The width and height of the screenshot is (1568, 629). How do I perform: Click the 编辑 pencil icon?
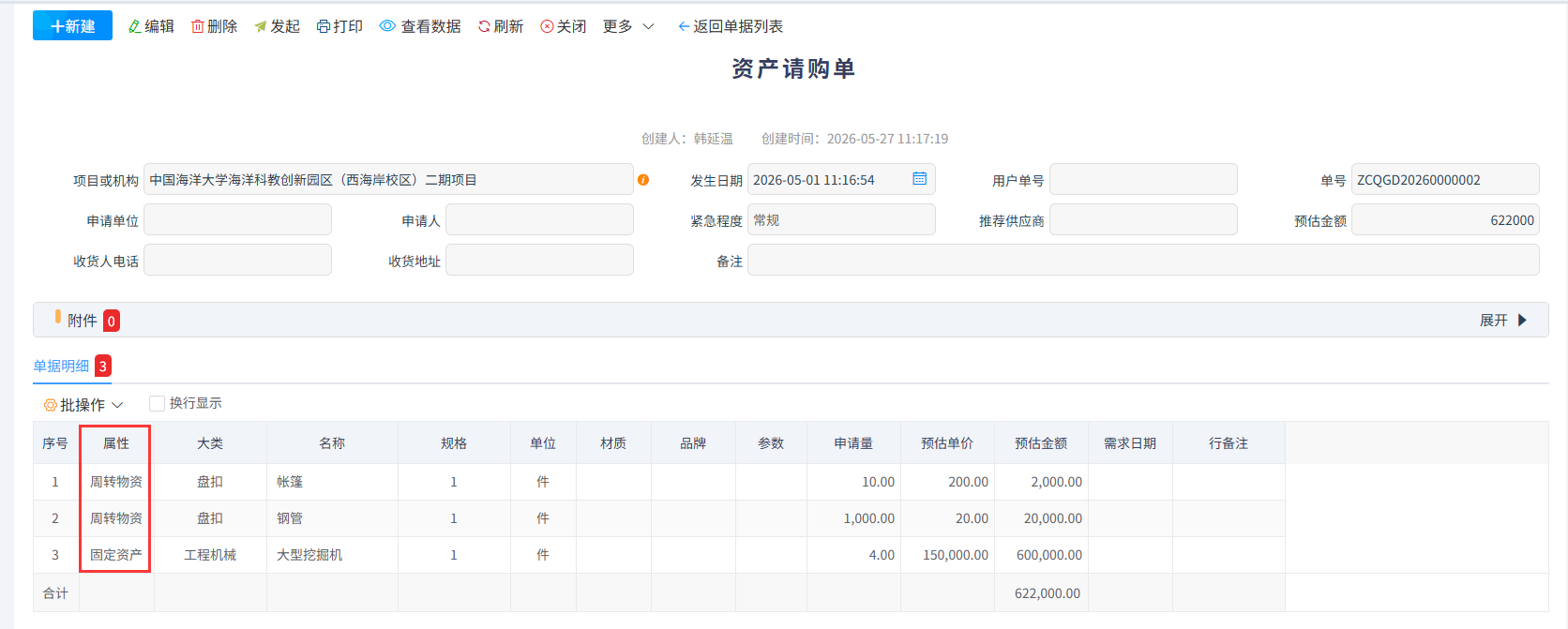pyautogui.click(x=135, y=26)
